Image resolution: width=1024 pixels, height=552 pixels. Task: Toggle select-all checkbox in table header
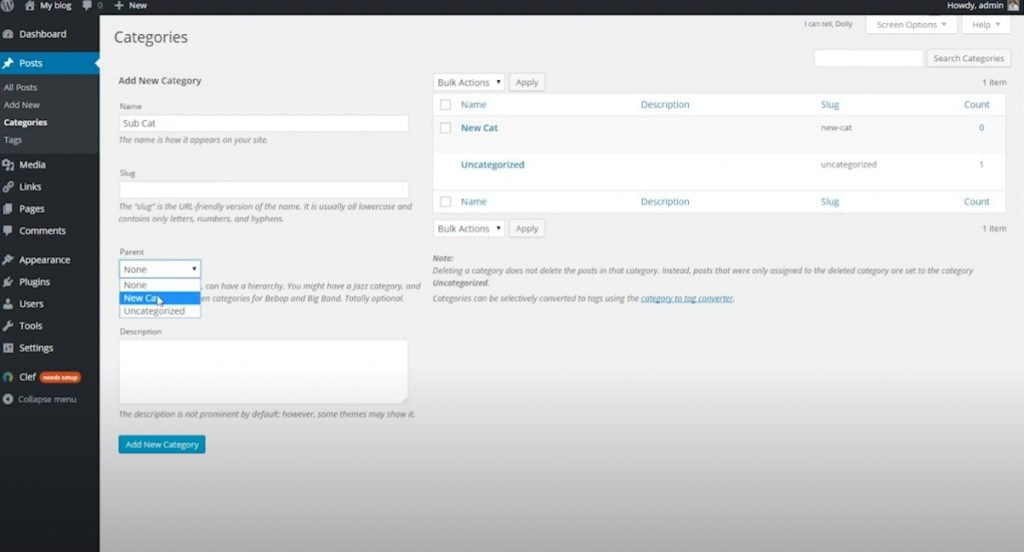[x=446, y=105]
